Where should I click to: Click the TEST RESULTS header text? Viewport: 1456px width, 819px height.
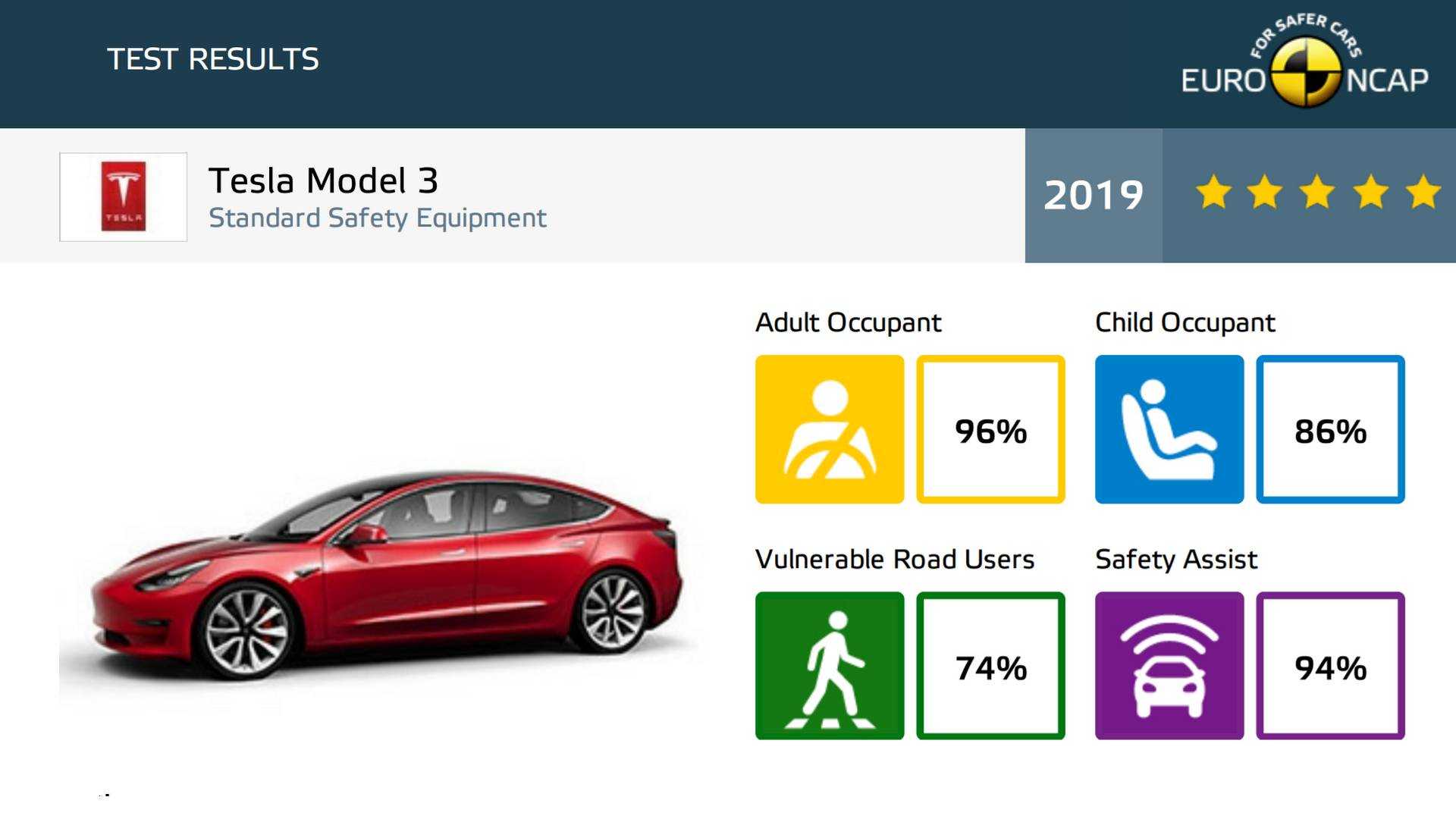[x=213, y=59]
